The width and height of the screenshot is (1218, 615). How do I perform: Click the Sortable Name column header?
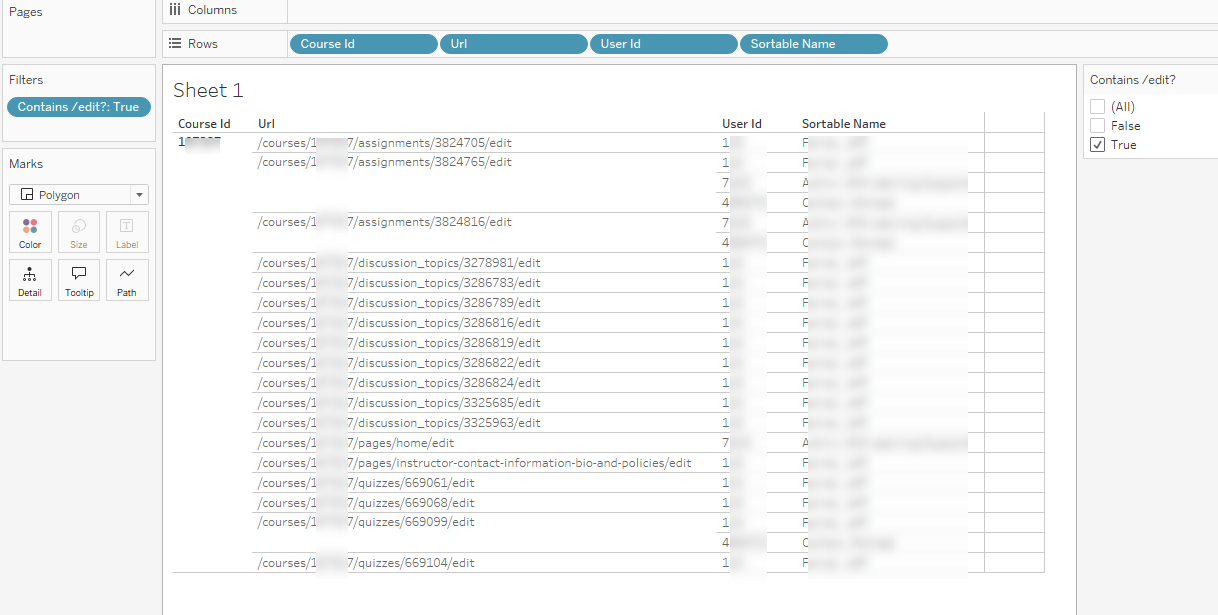coord(844,124)
